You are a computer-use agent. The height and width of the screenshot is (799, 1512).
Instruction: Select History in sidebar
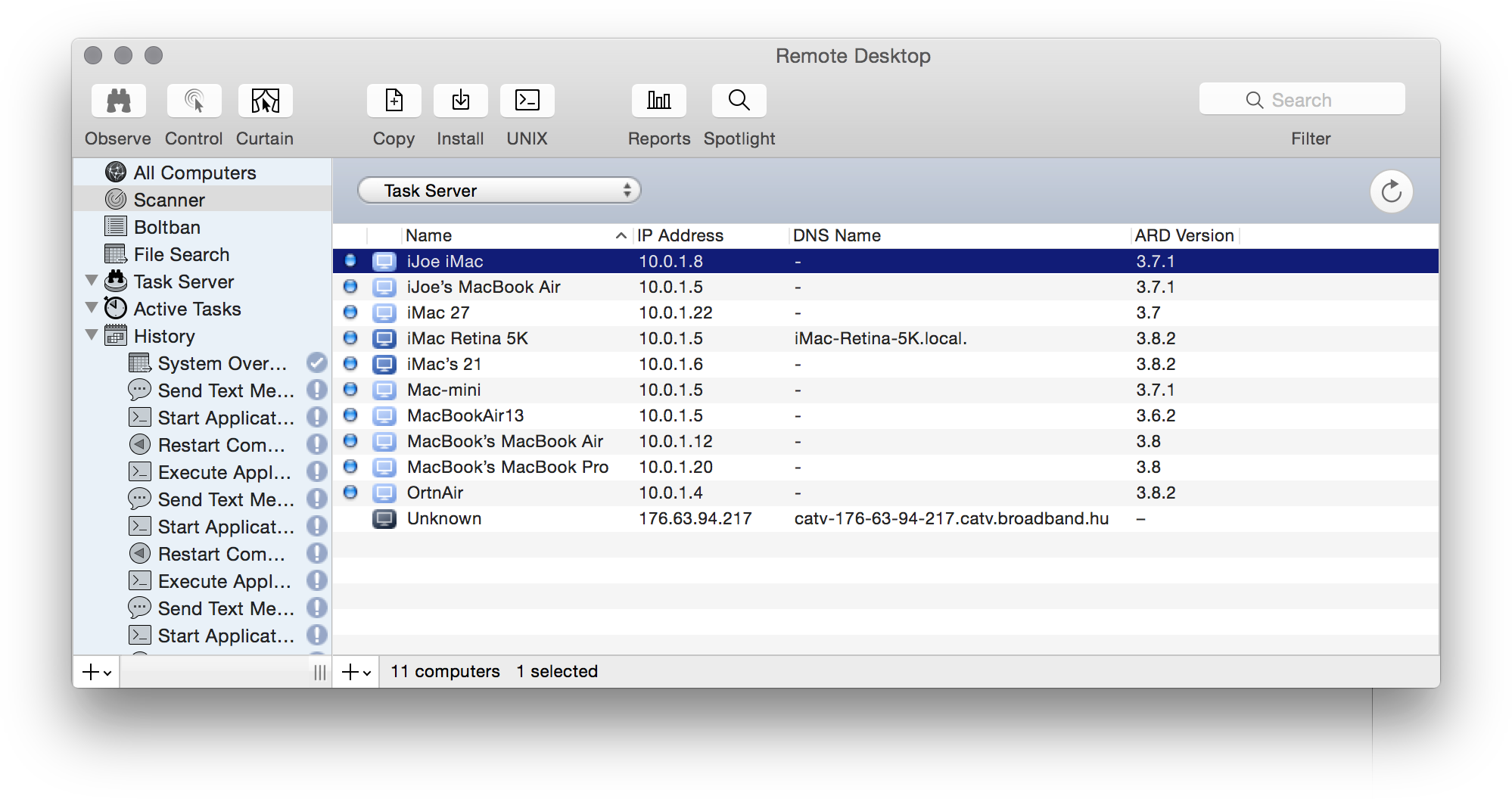click(x=202, y=336)
